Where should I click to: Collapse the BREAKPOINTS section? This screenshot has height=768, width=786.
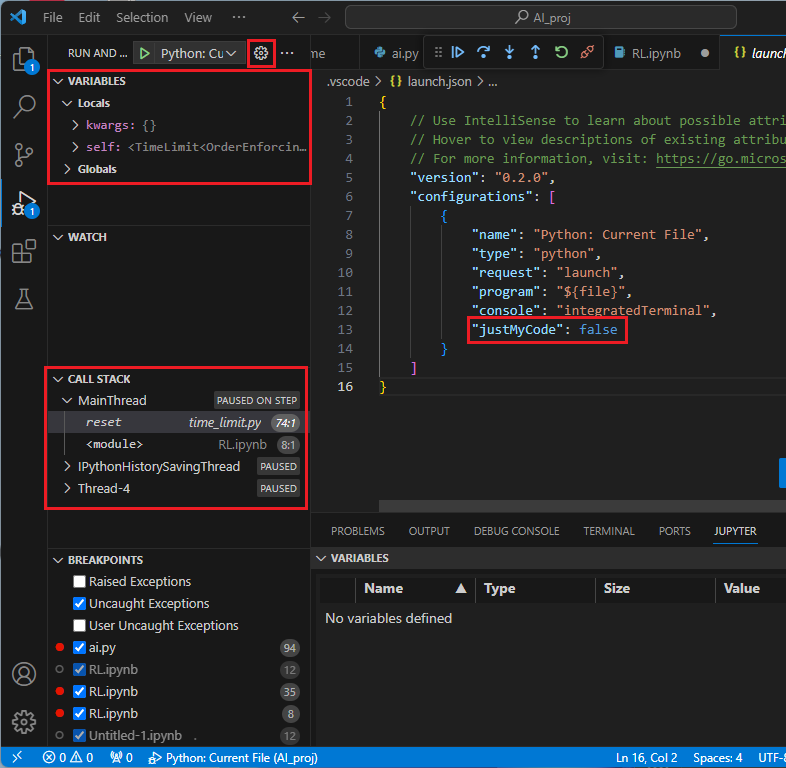pyautogui.click(x=58, y=560)
